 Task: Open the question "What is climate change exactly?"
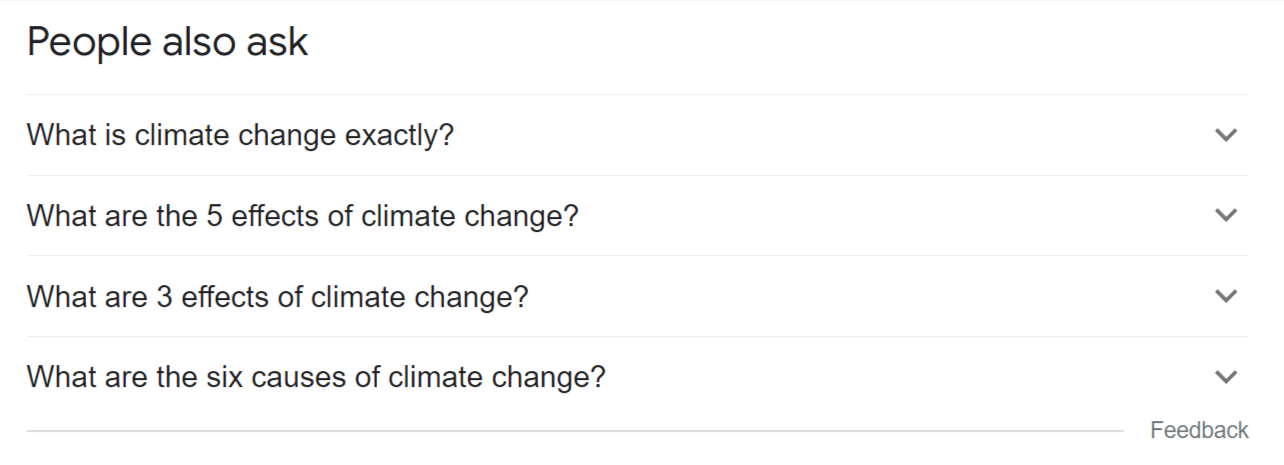[x=240, y=135]
